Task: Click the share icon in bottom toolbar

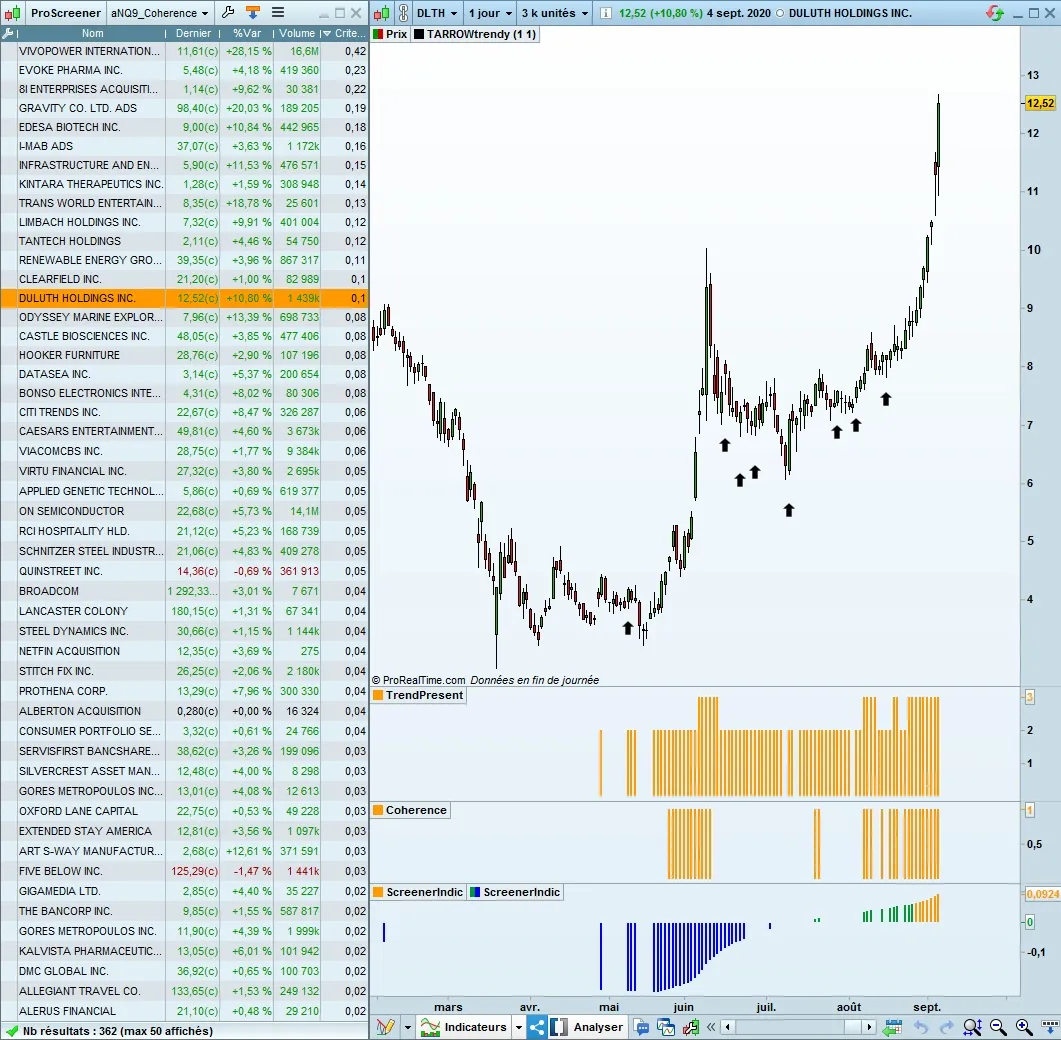Action: point(537,1027)
